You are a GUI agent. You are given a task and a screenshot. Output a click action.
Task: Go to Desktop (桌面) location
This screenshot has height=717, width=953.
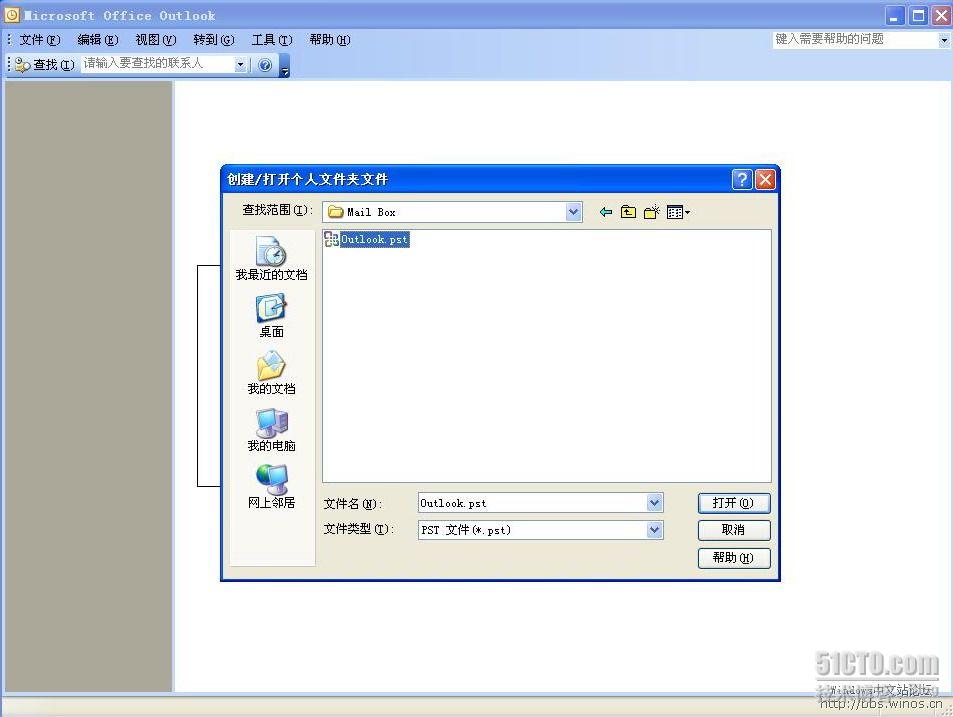tap(272, 316)
